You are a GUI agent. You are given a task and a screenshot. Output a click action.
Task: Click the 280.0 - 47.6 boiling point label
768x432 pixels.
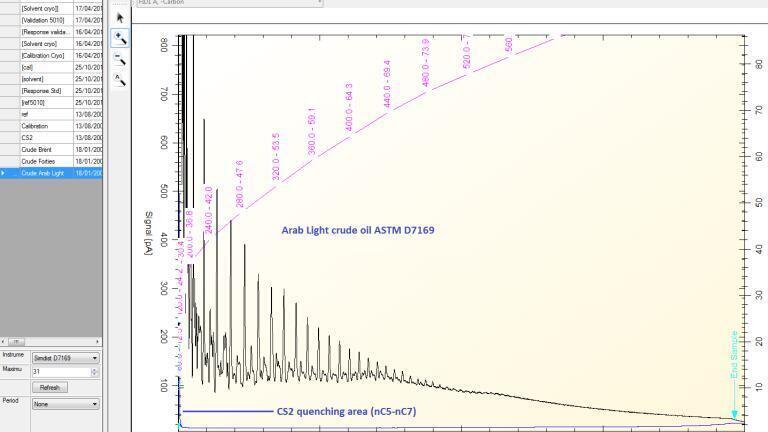point(239,184)
